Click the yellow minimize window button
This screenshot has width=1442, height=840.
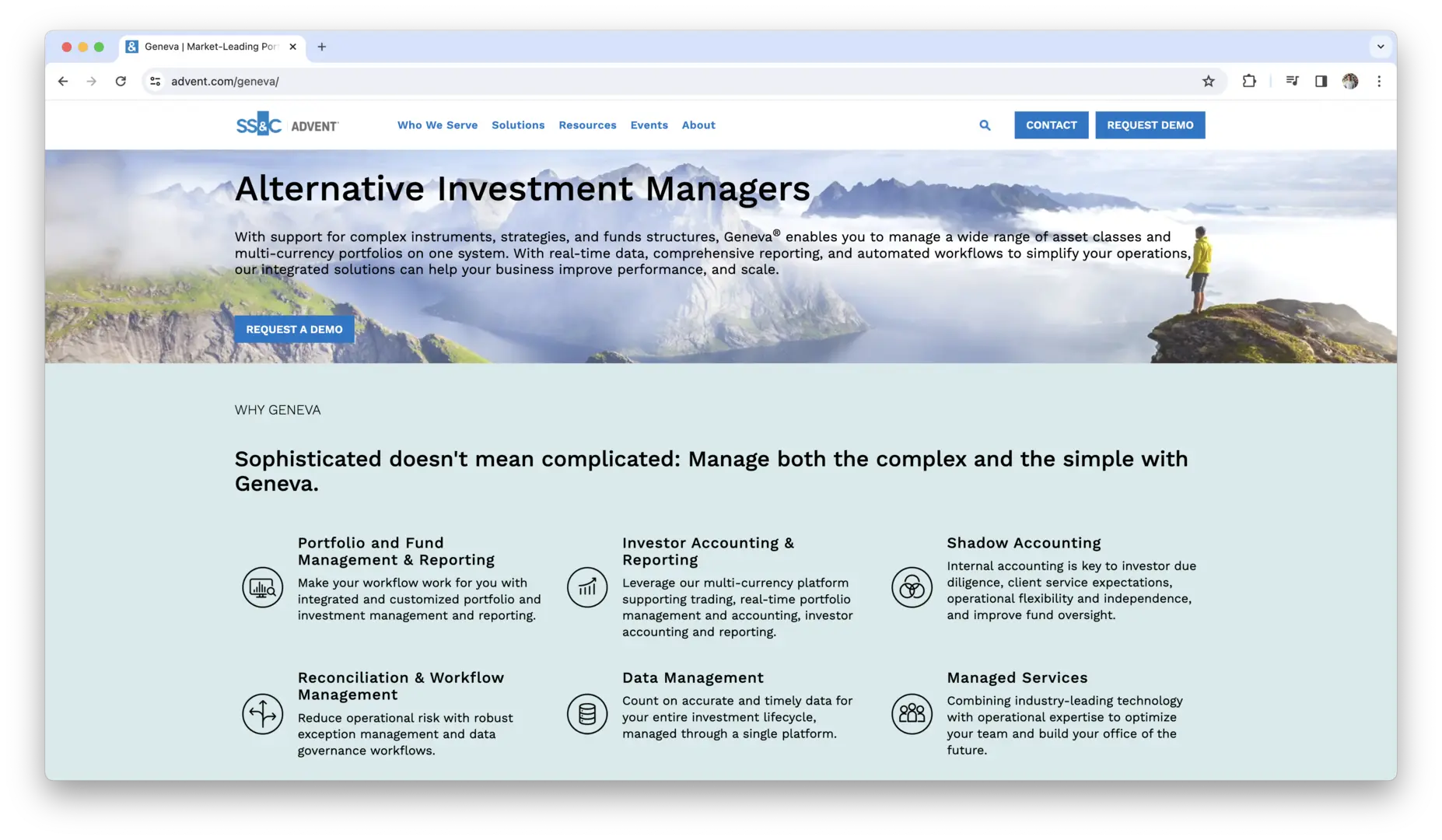[82, 47]
